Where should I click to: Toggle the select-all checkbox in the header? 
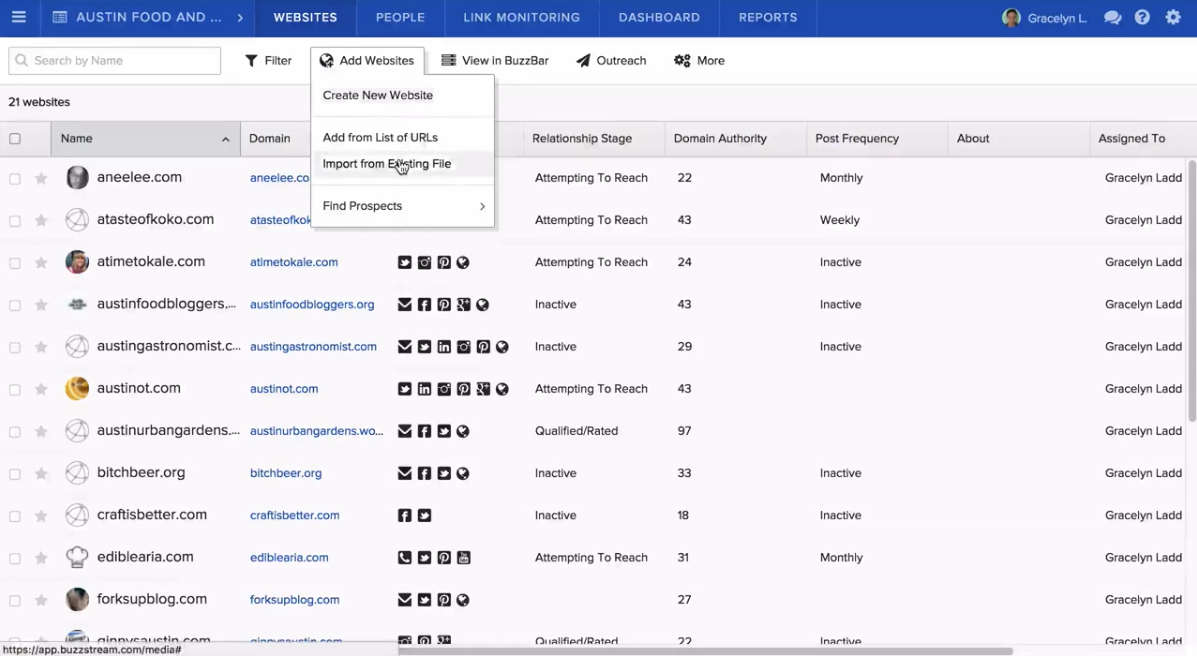[15, 138]
